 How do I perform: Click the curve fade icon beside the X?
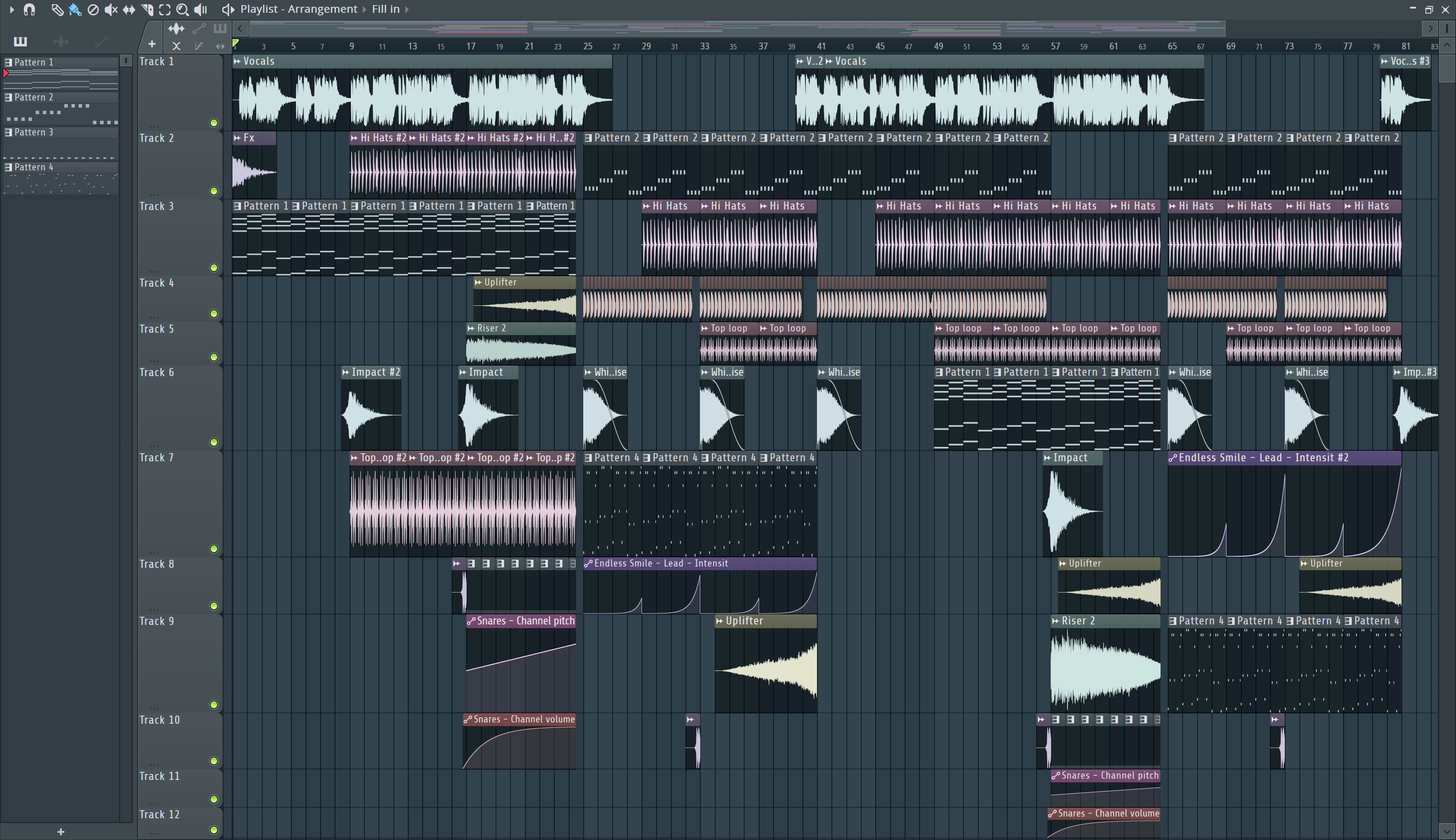[x=198, y=46]
